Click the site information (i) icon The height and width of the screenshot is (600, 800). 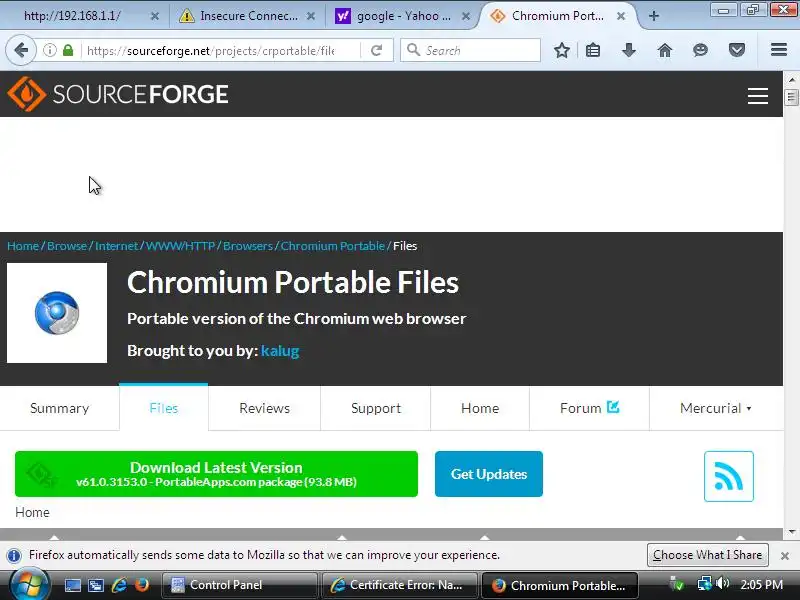click(49, 50)
